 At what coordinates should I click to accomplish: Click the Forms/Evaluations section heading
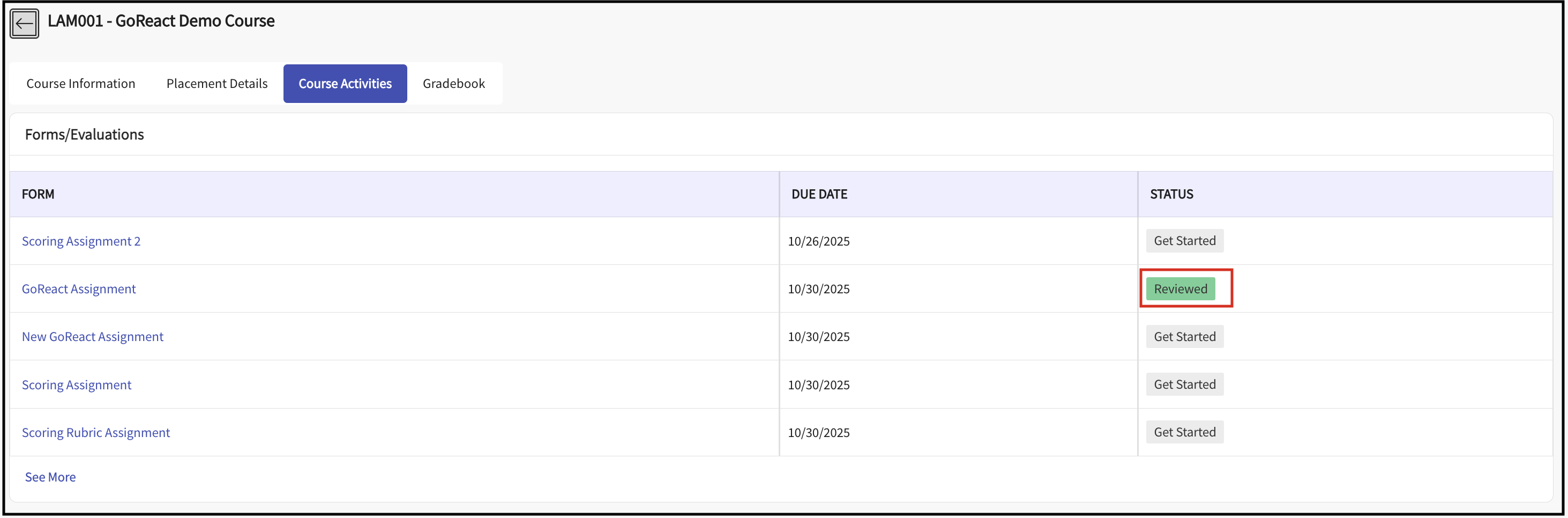[84, 135]
